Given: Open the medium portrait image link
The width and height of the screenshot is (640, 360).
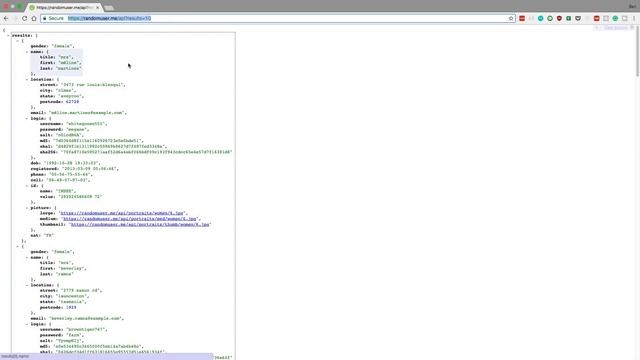Looking at the screenshot, I should point(130,219).
